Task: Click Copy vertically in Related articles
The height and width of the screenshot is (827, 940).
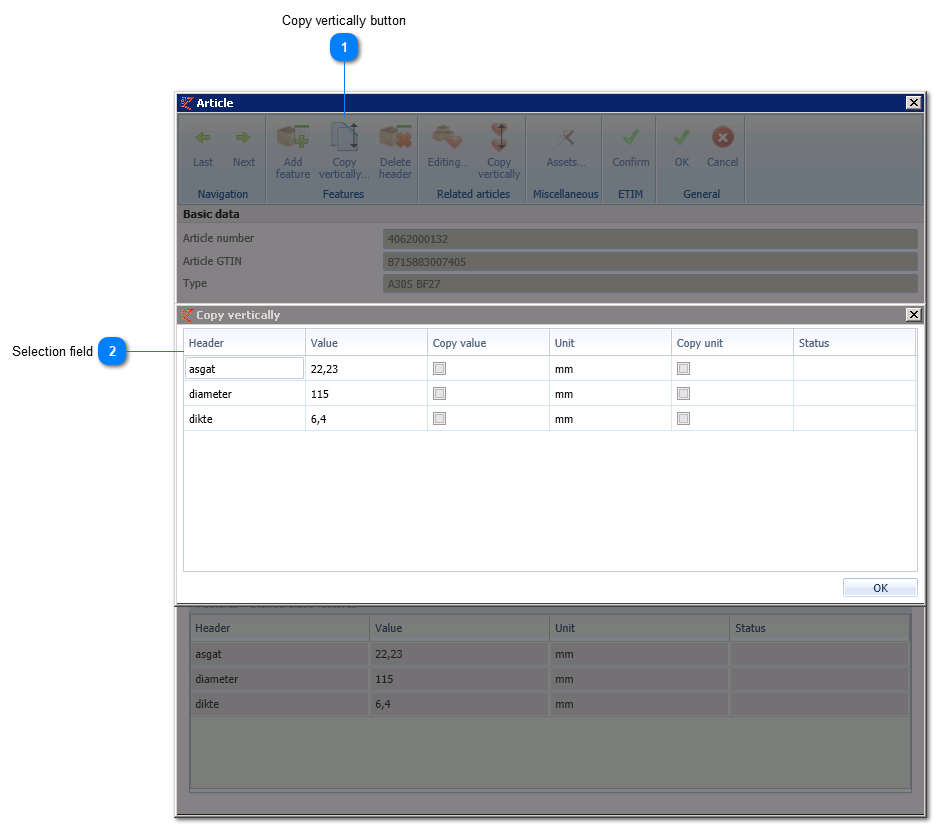Action: pyautogui.click(x=499, y=137)
